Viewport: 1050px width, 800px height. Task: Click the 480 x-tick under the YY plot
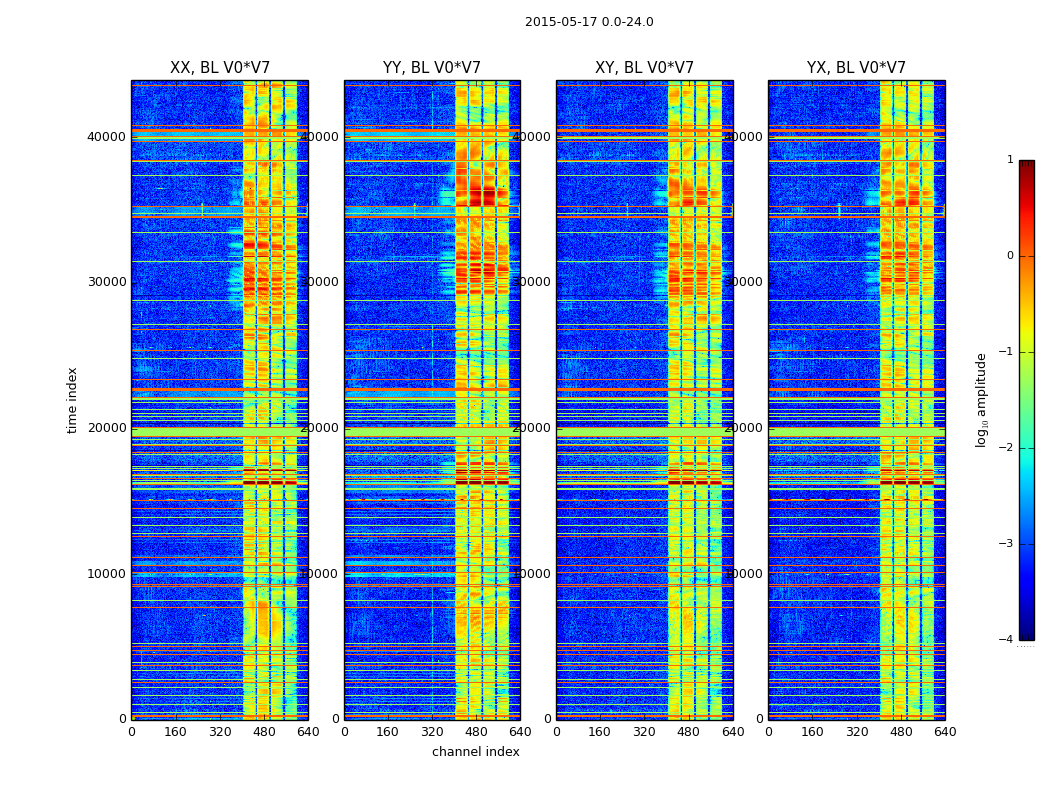pyautogui.click(x=476, y=732)
